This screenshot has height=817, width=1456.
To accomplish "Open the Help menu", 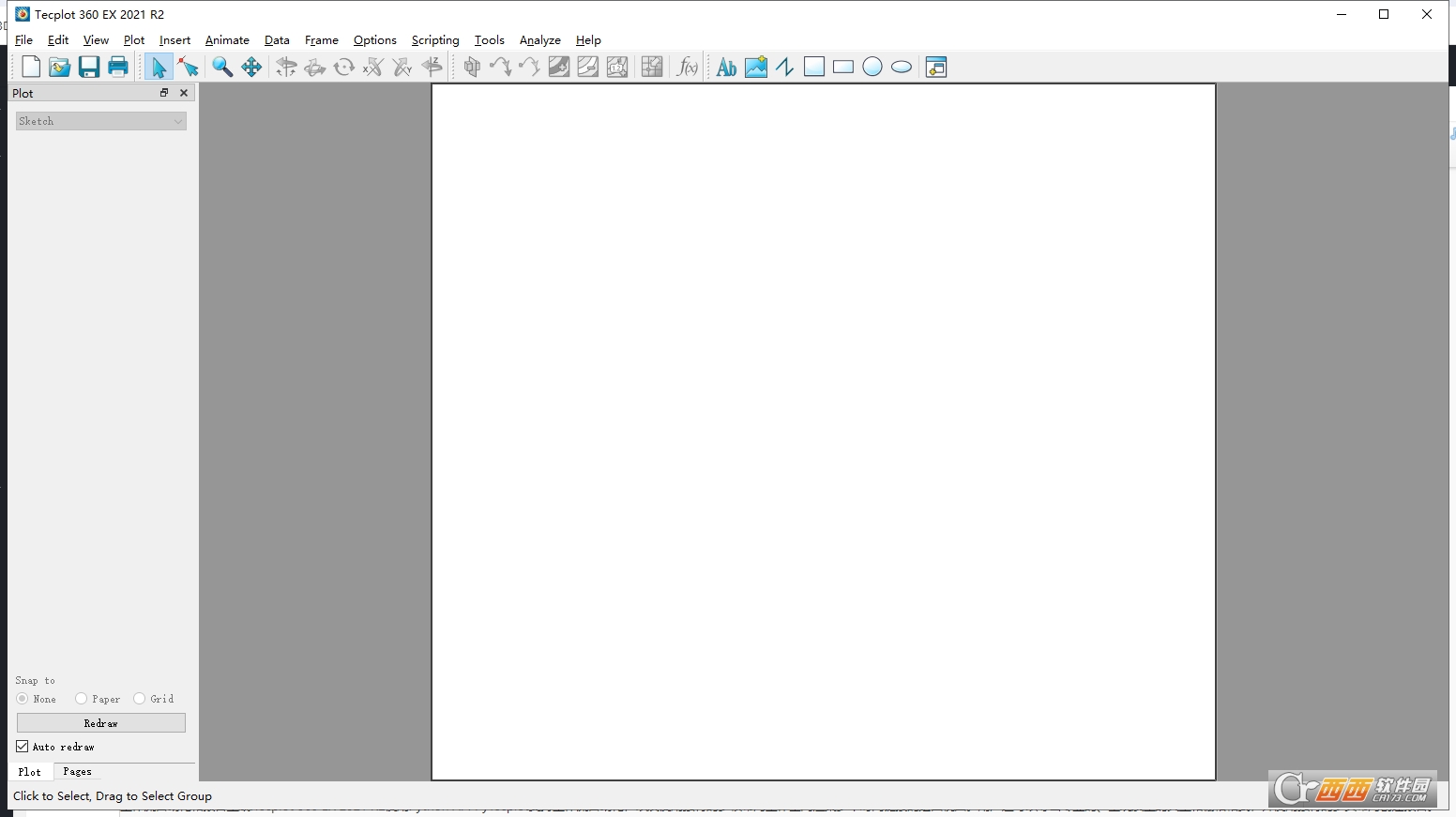I will [588, 40].
